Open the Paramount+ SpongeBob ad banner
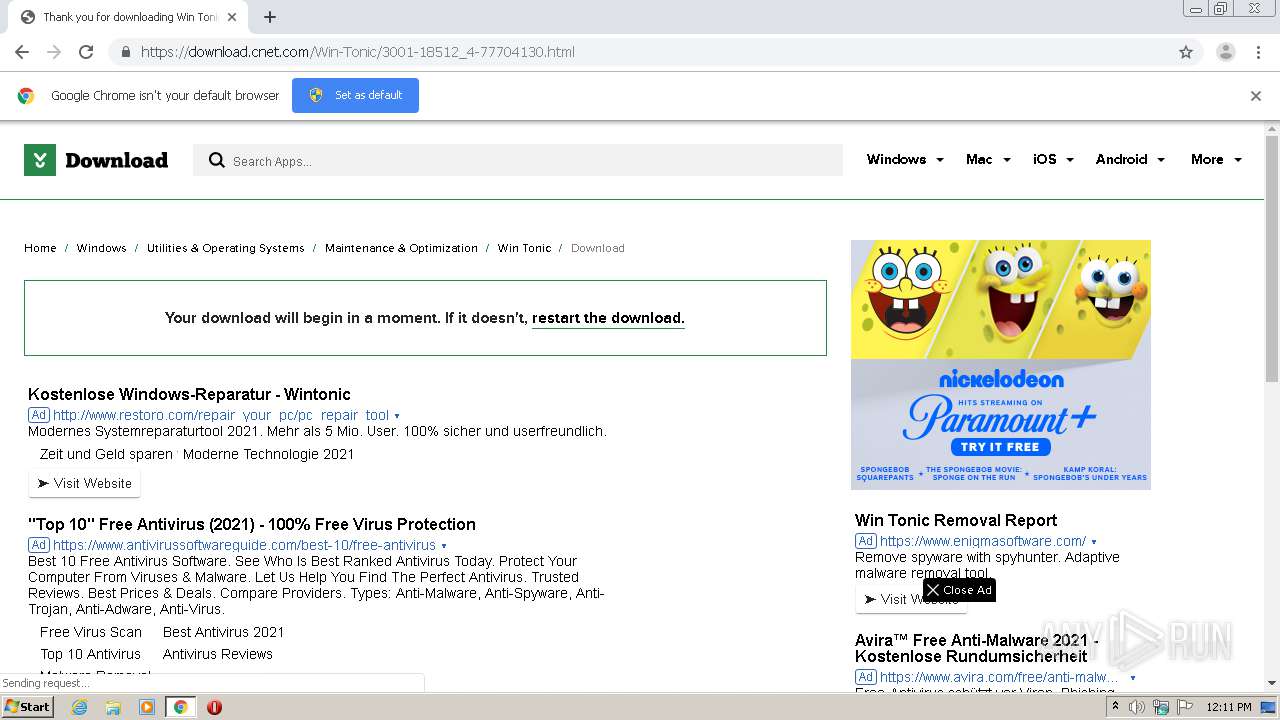This screenshot has height=720, width=1280. 1001,365
